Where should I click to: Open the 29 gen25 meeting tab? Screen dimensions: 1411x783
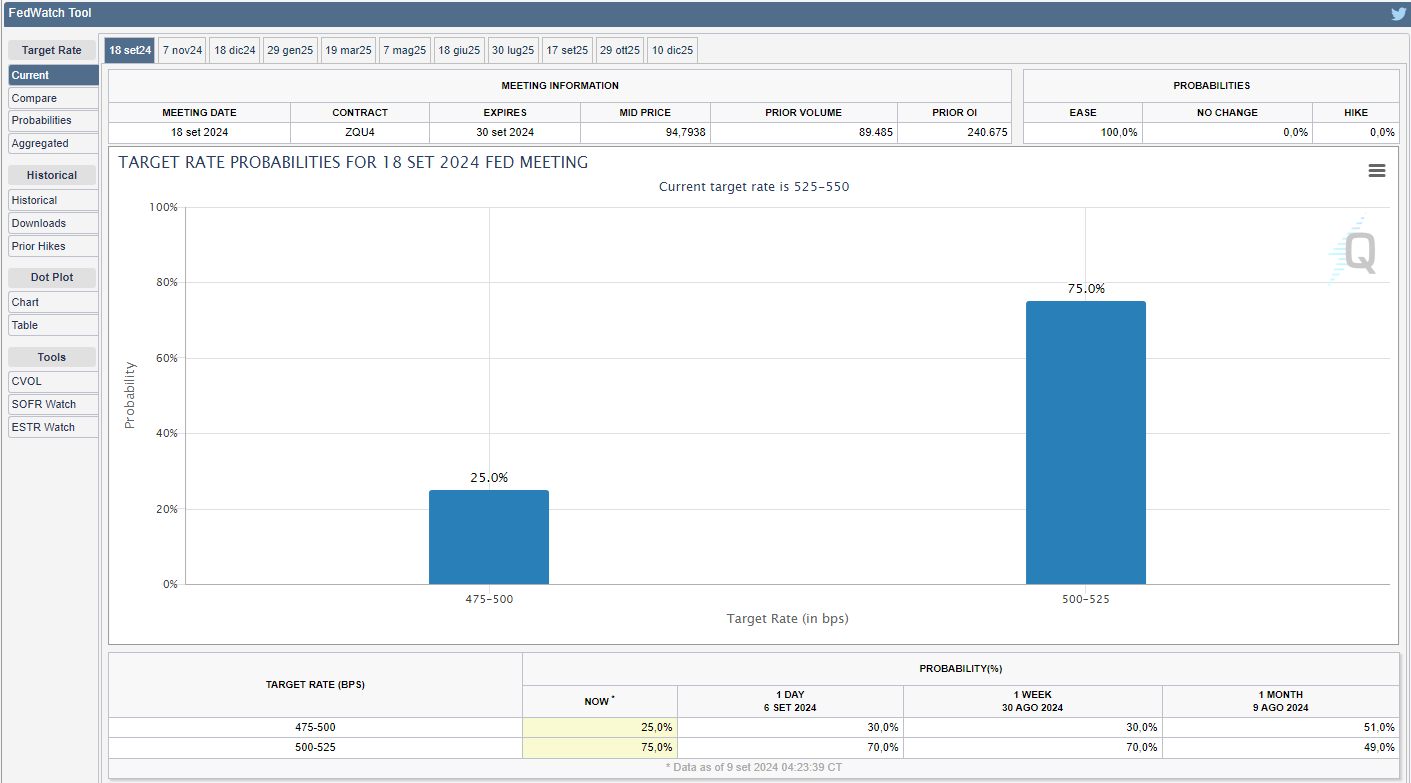tap(290, 50)
